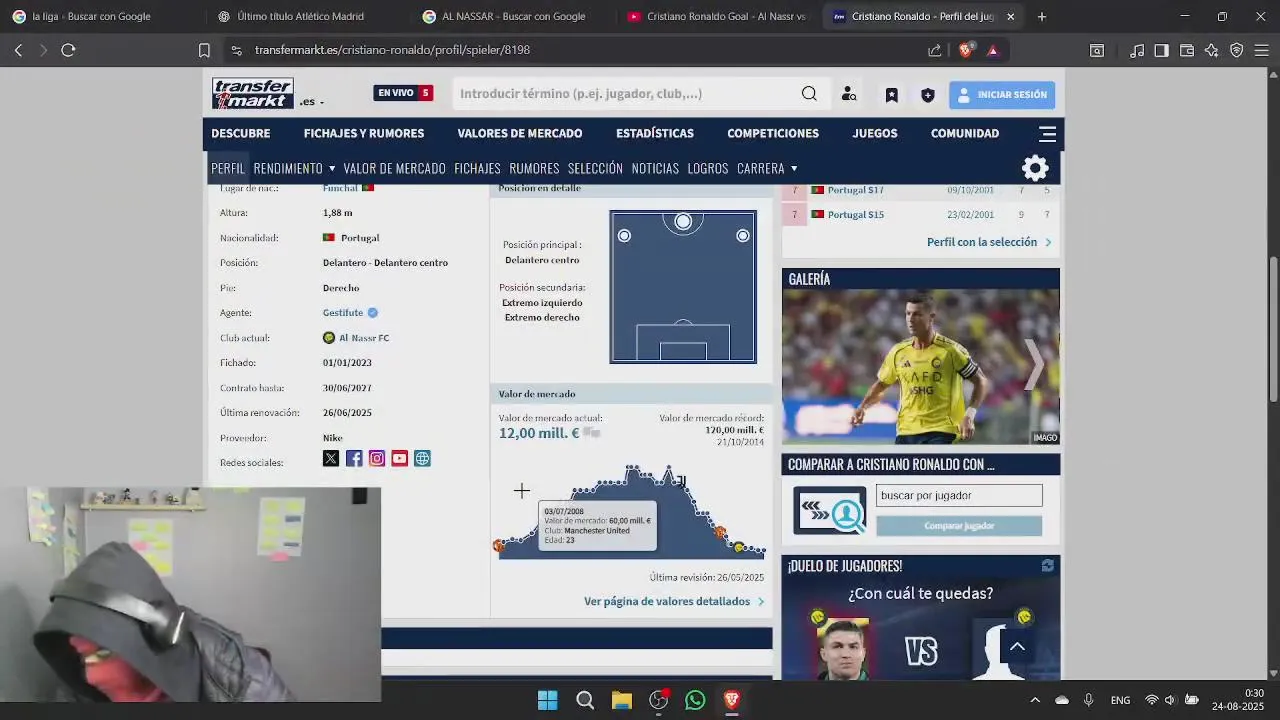Screen dimensions: 1280x720
Task: Reload the page with browser refresh
Action: pyautogui.click(x=68, y=50)
